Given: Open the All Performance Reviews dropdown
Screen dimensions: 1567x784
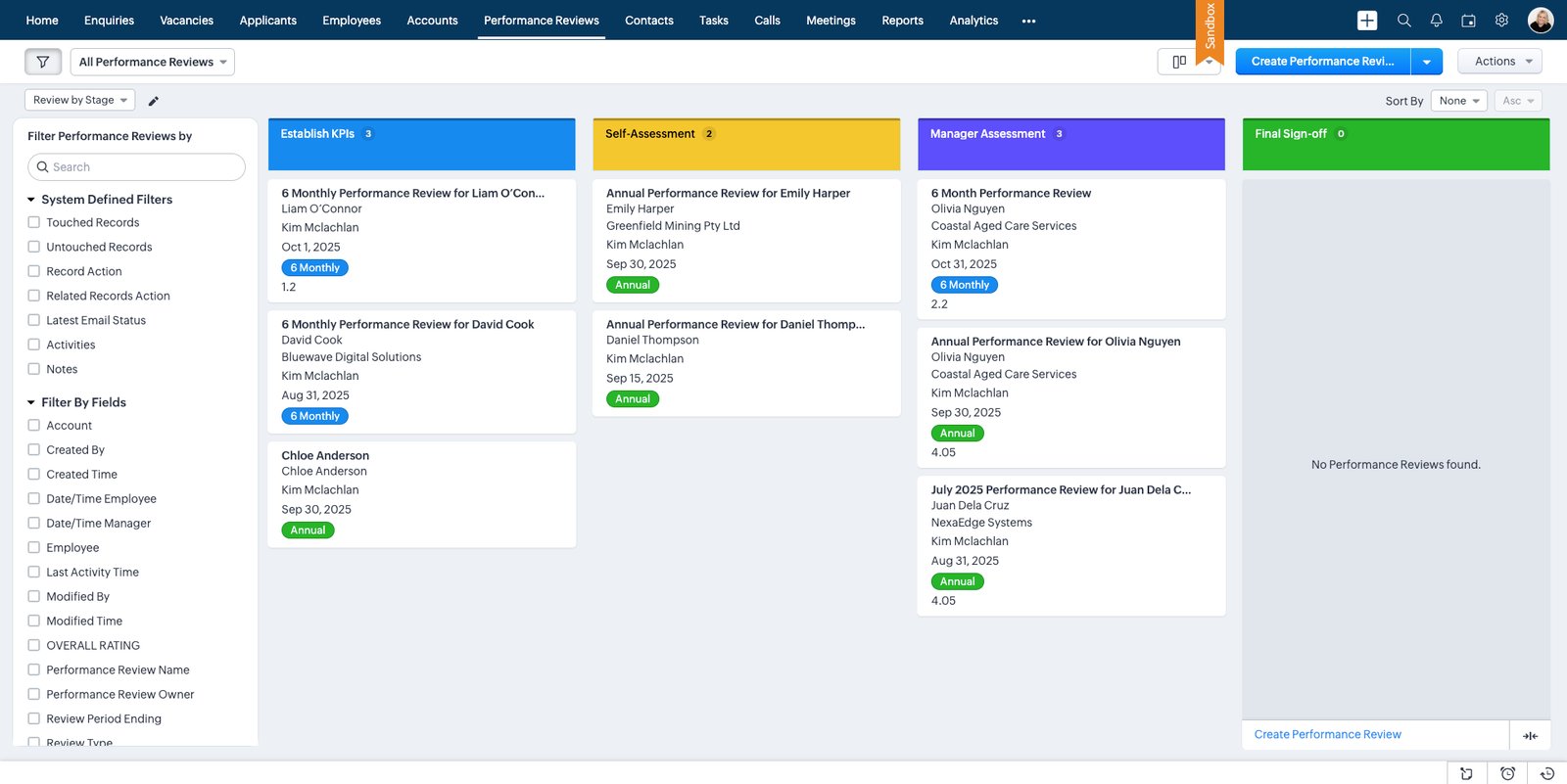Looking at the screenshot, I should [153, 62].
